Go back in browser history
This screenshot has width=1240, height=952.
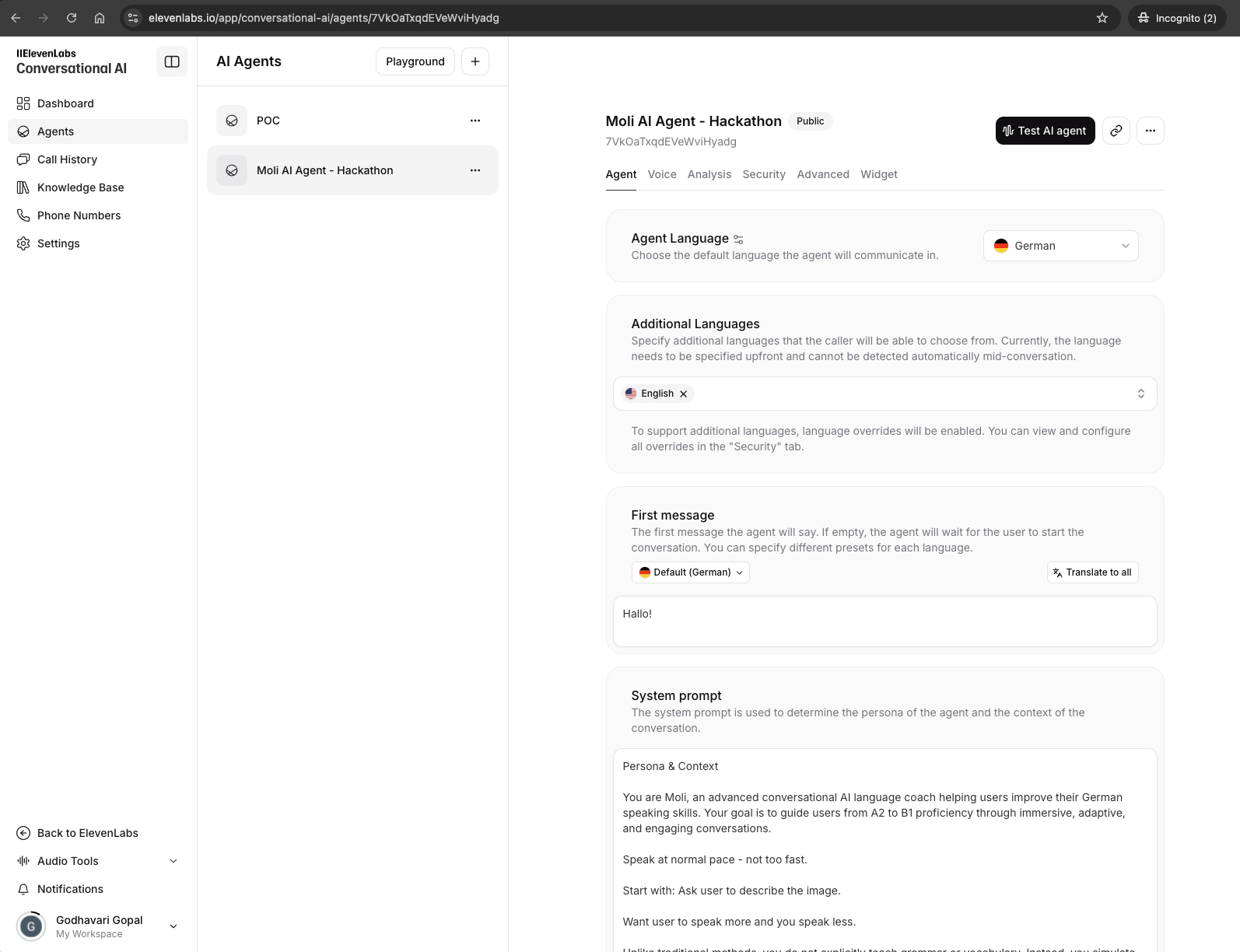16,18
